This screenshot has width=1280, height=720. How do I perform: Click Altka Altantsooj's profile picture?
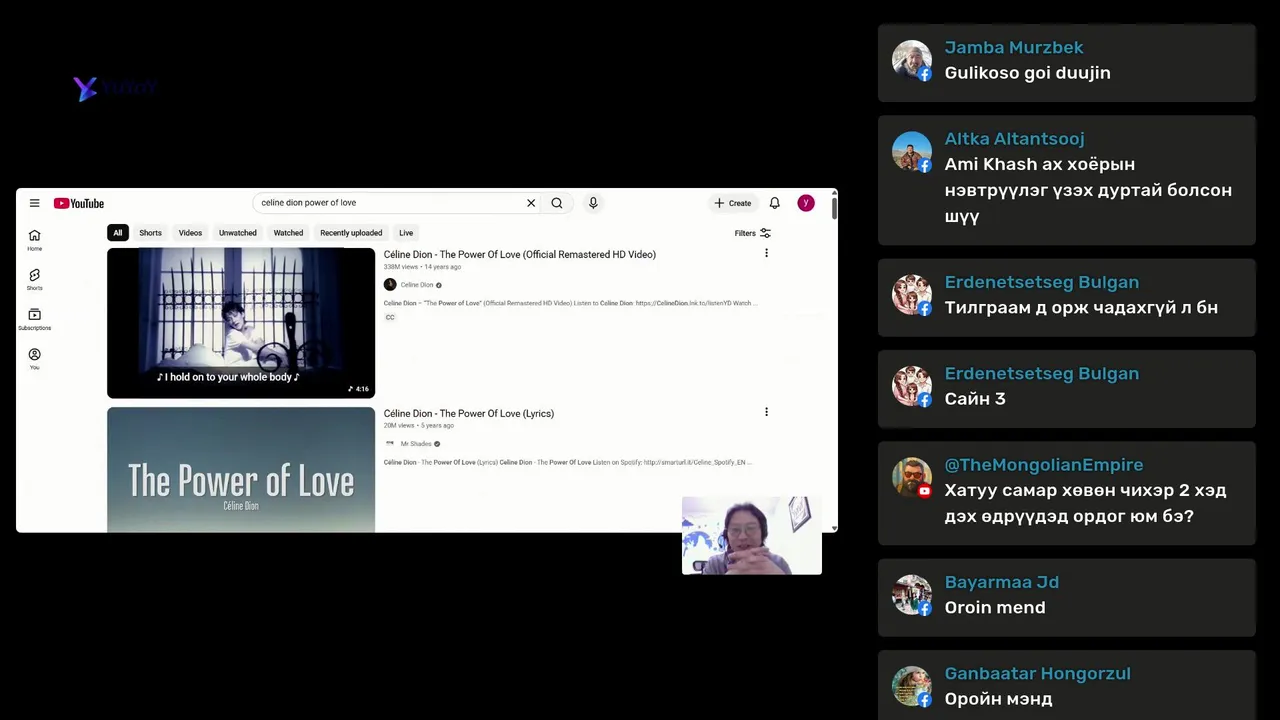click(x=912, y=151)
